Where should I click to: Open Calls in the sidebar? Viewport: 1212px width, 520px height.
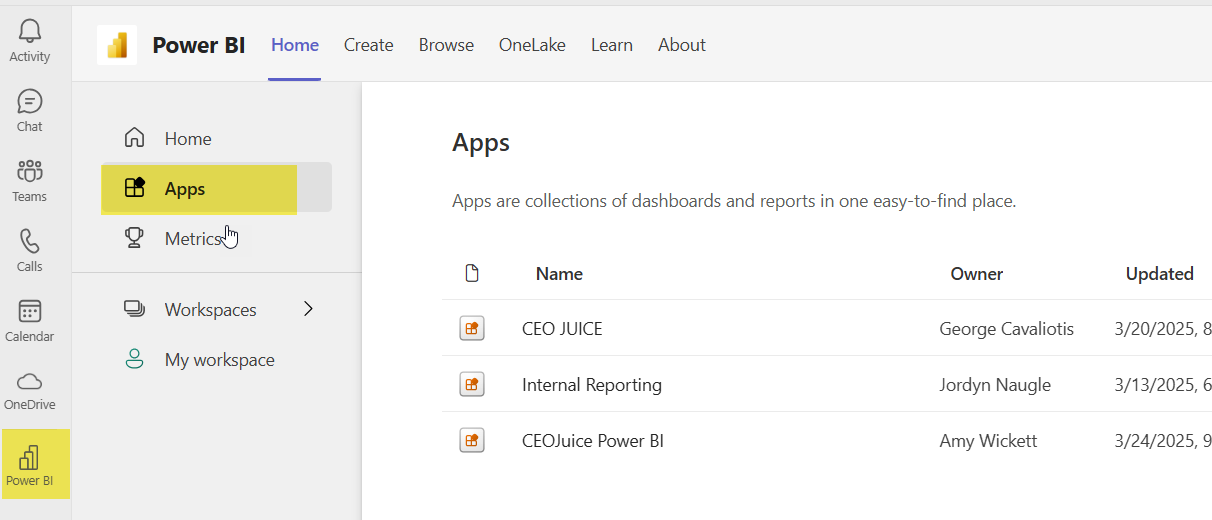(30, 251)
